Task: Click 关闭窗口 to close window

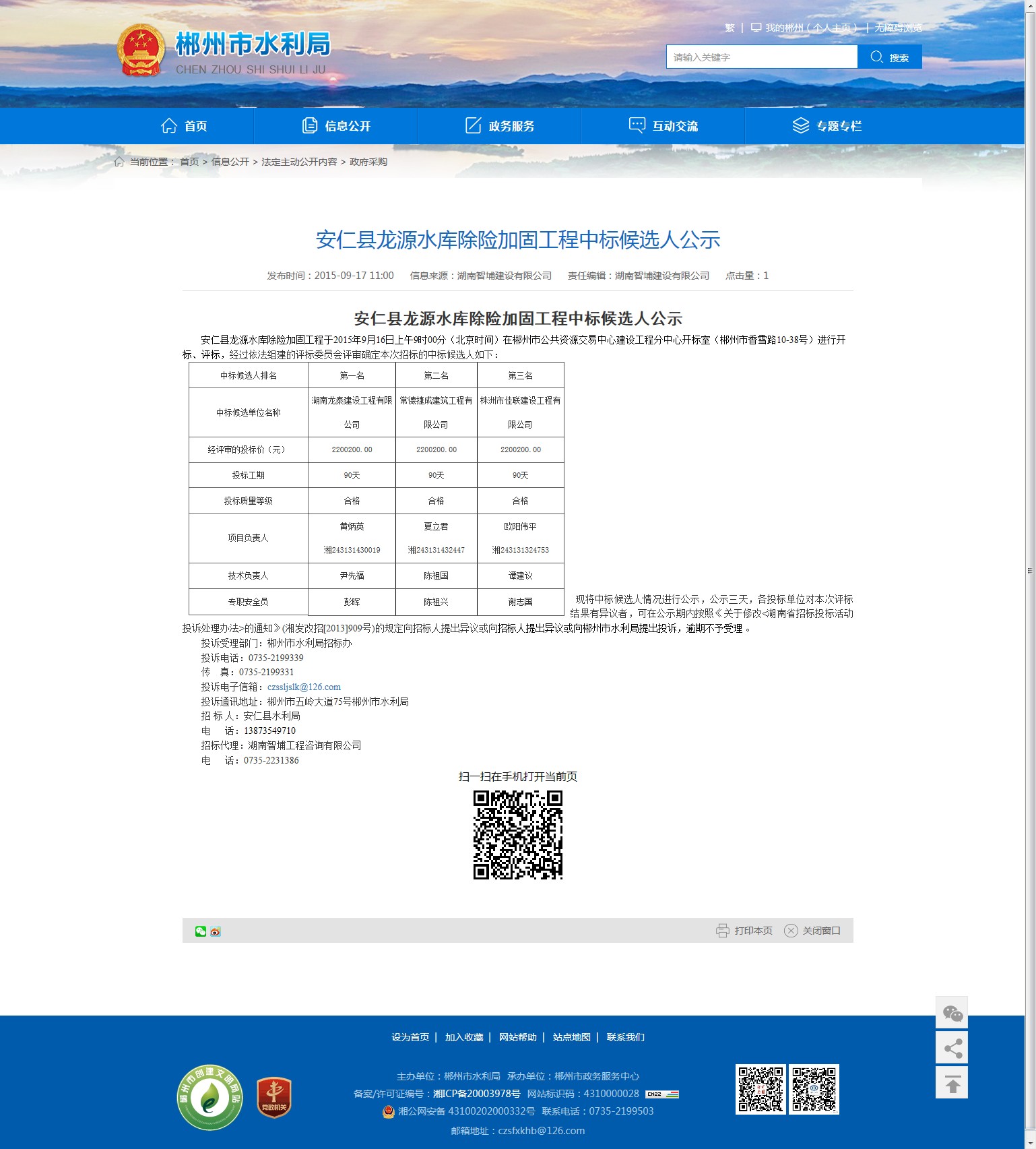Action: coord(822,931)
